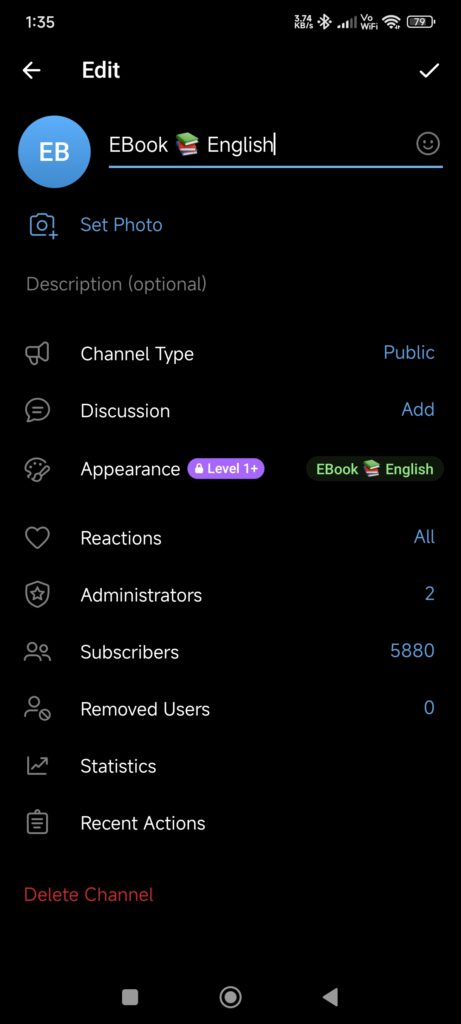This screenshot has height=1024, width=461.
Task: Open emoji picker smiley icon
Action: 428,144
